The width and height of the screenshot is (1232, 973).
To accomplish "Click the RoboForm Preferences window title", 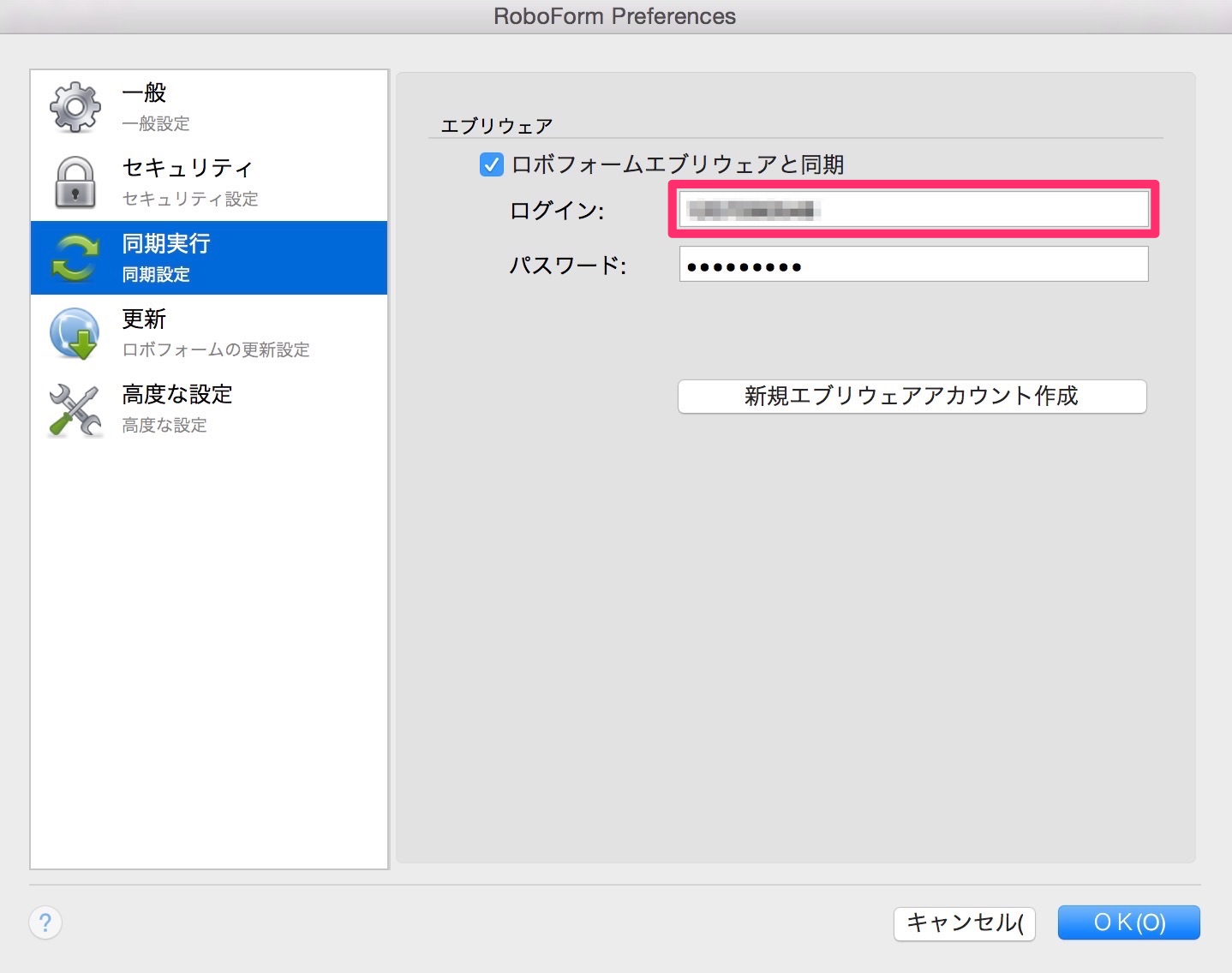I will coord(615,16).
